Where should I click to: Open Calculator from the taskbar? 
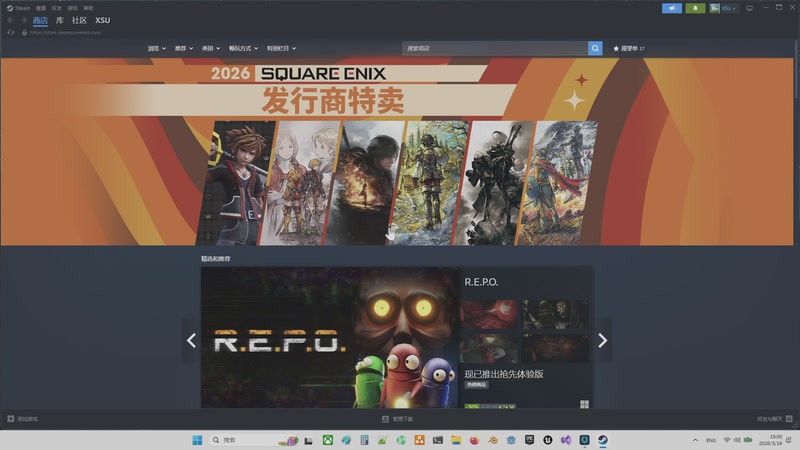(364, 440)
